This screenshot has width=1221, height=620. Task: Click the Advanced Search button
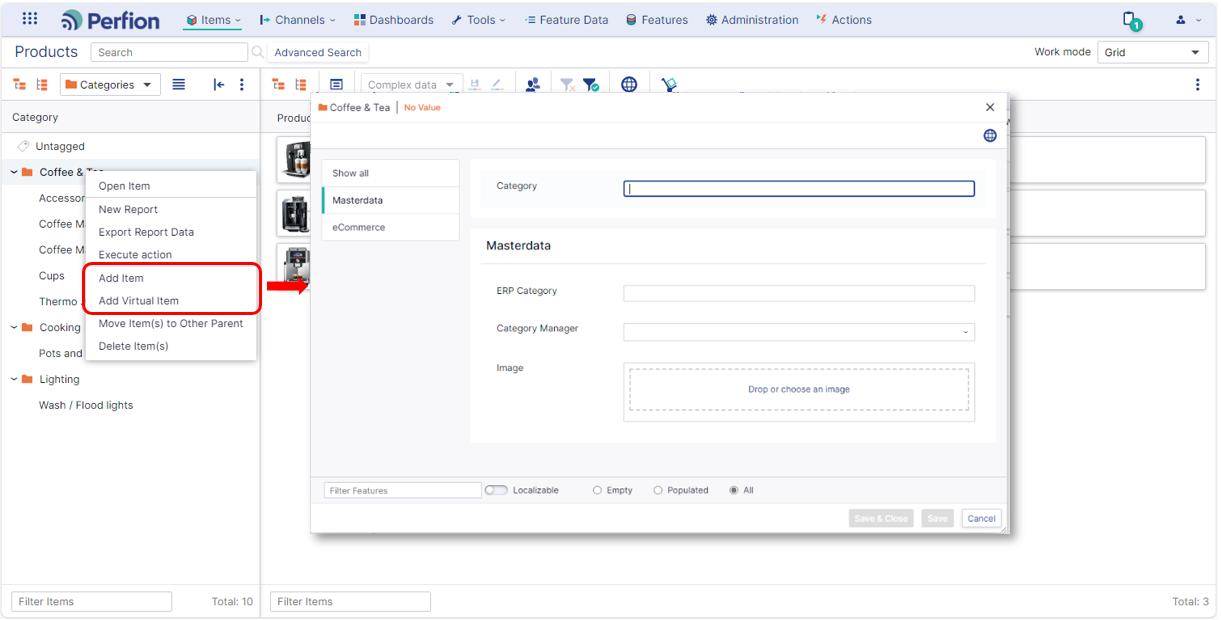(318, 52)
